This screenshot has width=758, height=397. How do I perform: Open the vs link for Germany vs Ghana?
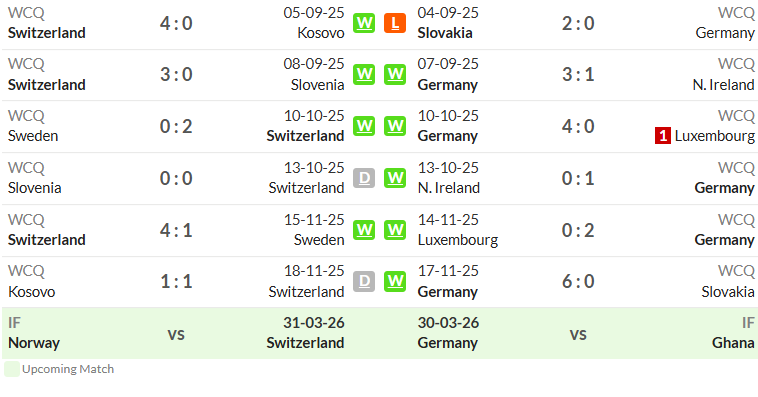tap(578, 334)
